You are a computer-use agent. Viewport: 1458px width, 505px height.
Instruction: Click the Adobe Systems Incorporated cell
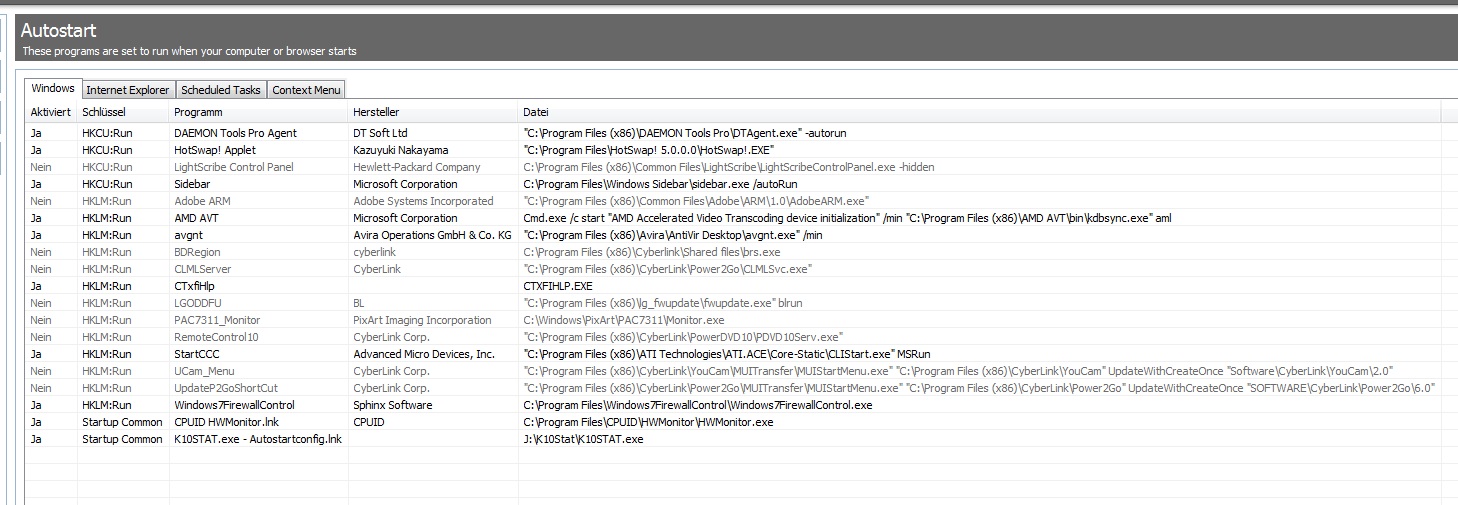click(423, 201)
